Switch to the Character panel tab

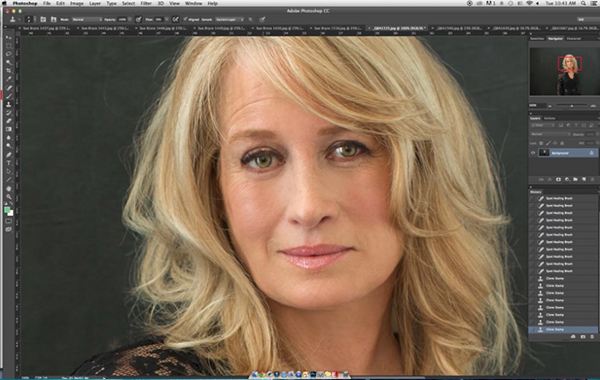[x=574, y=39]
